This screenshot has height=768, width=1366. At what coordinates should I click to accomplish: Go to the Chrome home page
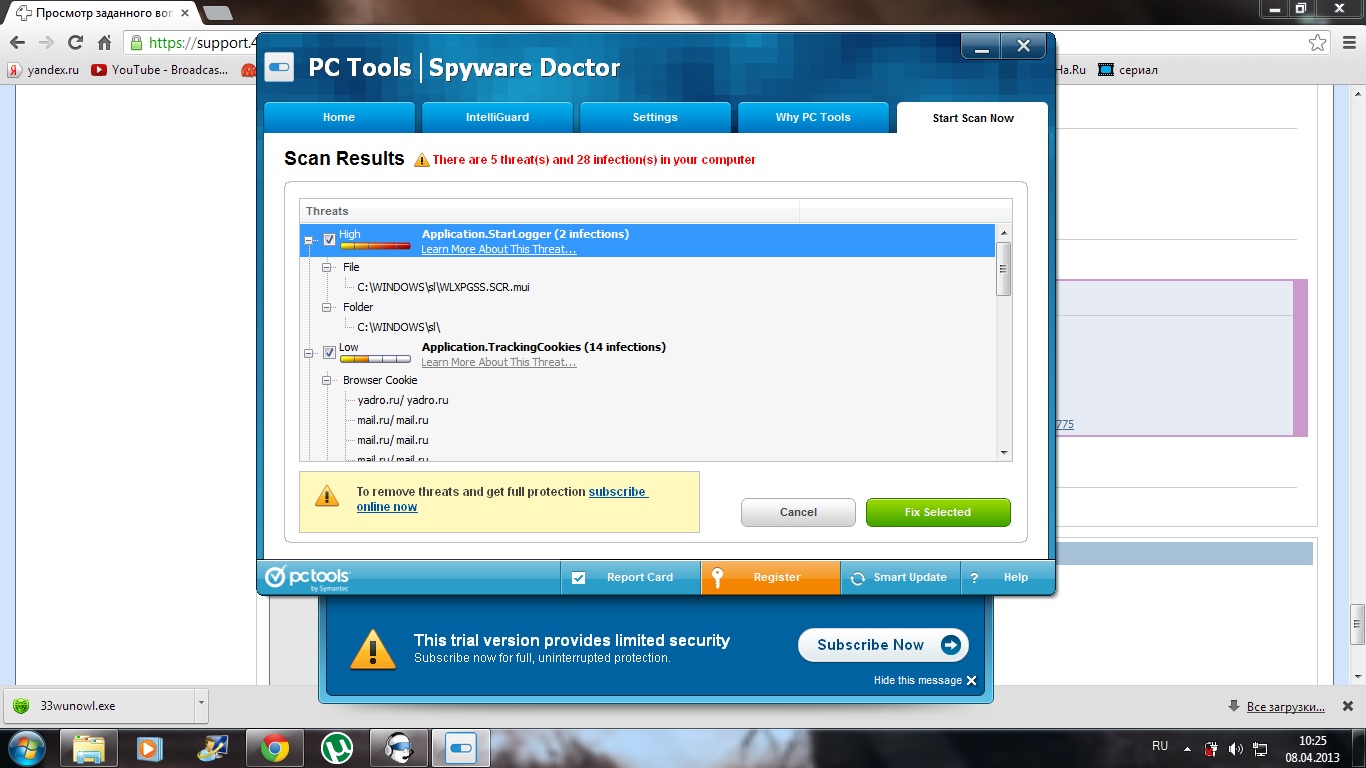tap(104, 43)
